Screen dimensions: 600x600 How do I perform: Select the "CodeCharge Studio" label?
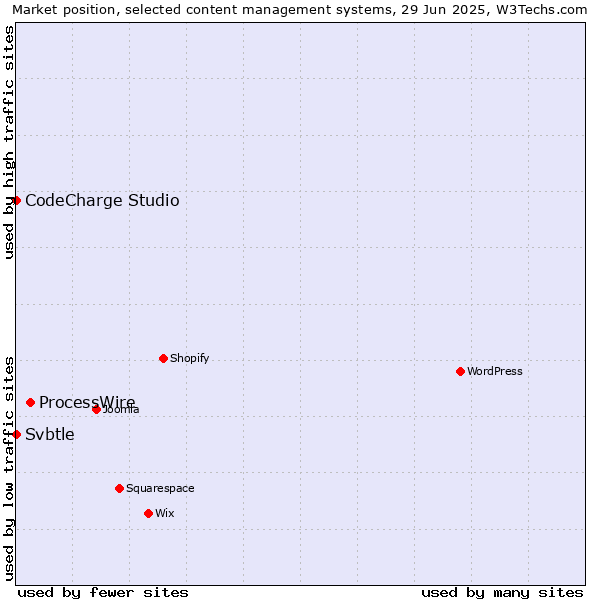coord(102,201)
